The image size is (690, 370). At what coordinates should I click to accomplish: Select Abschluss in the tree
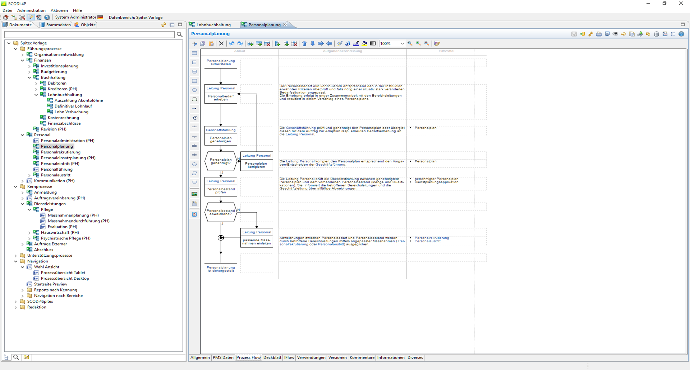(44, 250)
